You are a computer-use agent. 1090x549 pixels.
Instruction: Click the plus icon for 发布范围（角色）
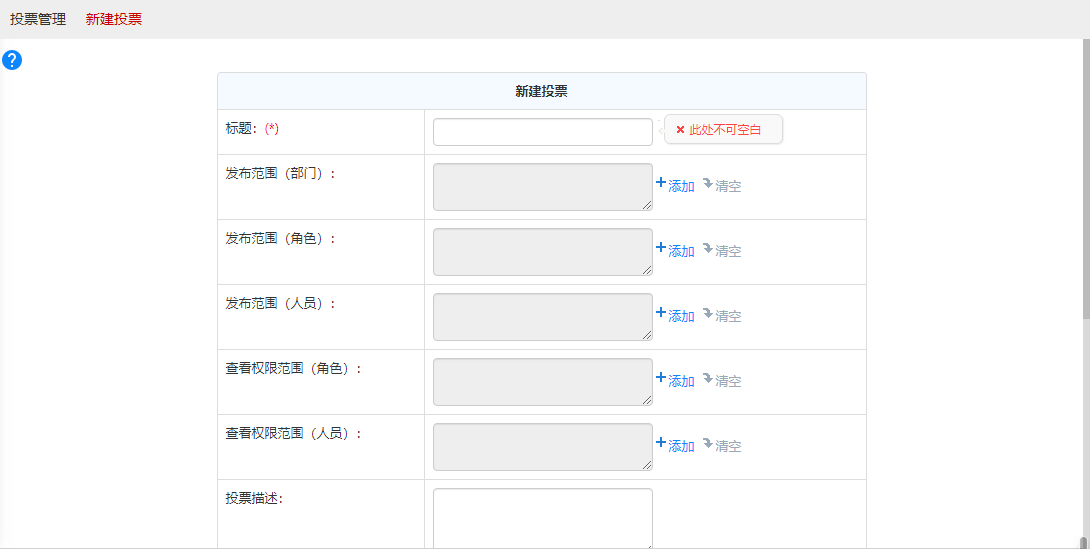[x=660, y=248]
